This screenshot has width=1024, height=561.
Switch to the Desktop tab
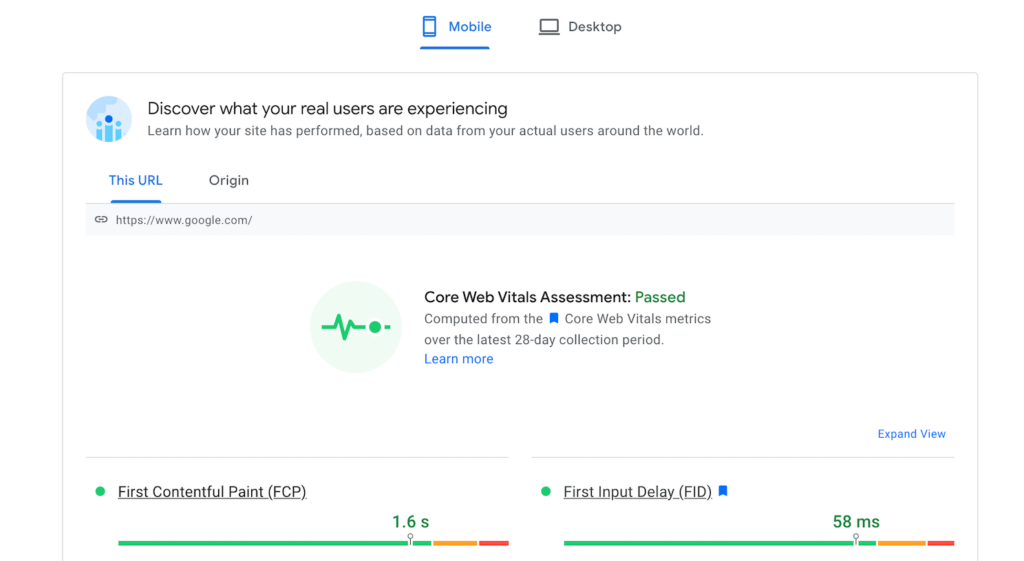tap(580, 27)
